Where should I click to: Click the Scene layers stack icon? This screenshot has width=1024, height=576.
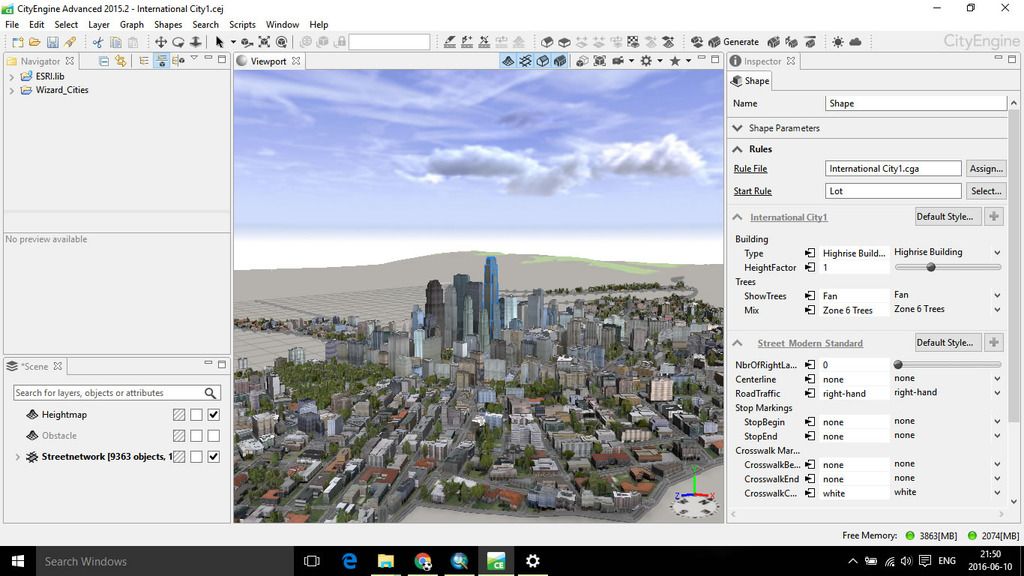click(12, 366)
